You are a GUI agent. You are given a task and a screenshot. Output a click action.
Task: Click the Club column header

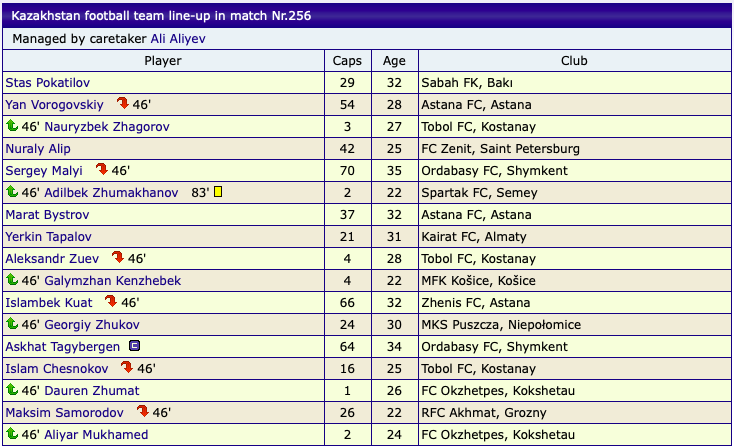574,61
